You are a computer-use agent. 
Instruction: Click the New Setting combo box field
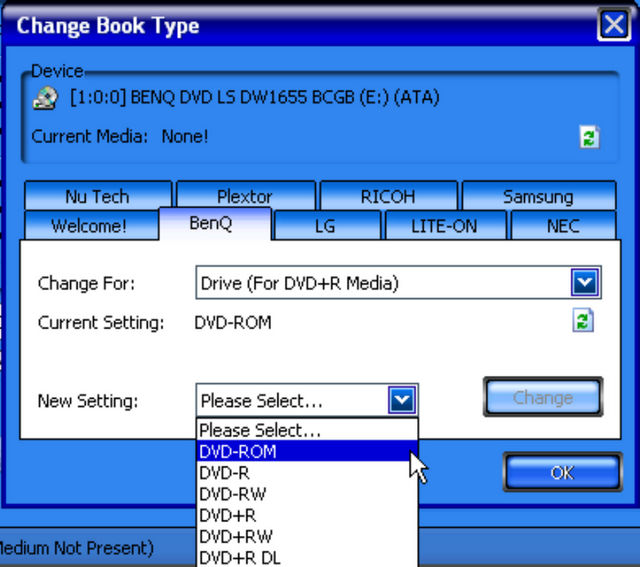point(307,400)
